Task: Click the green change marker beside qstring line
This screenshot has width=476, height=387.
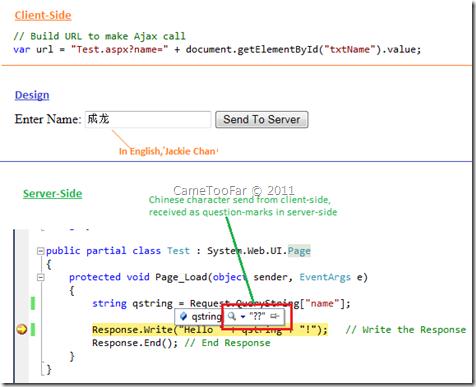Action: 33,304
